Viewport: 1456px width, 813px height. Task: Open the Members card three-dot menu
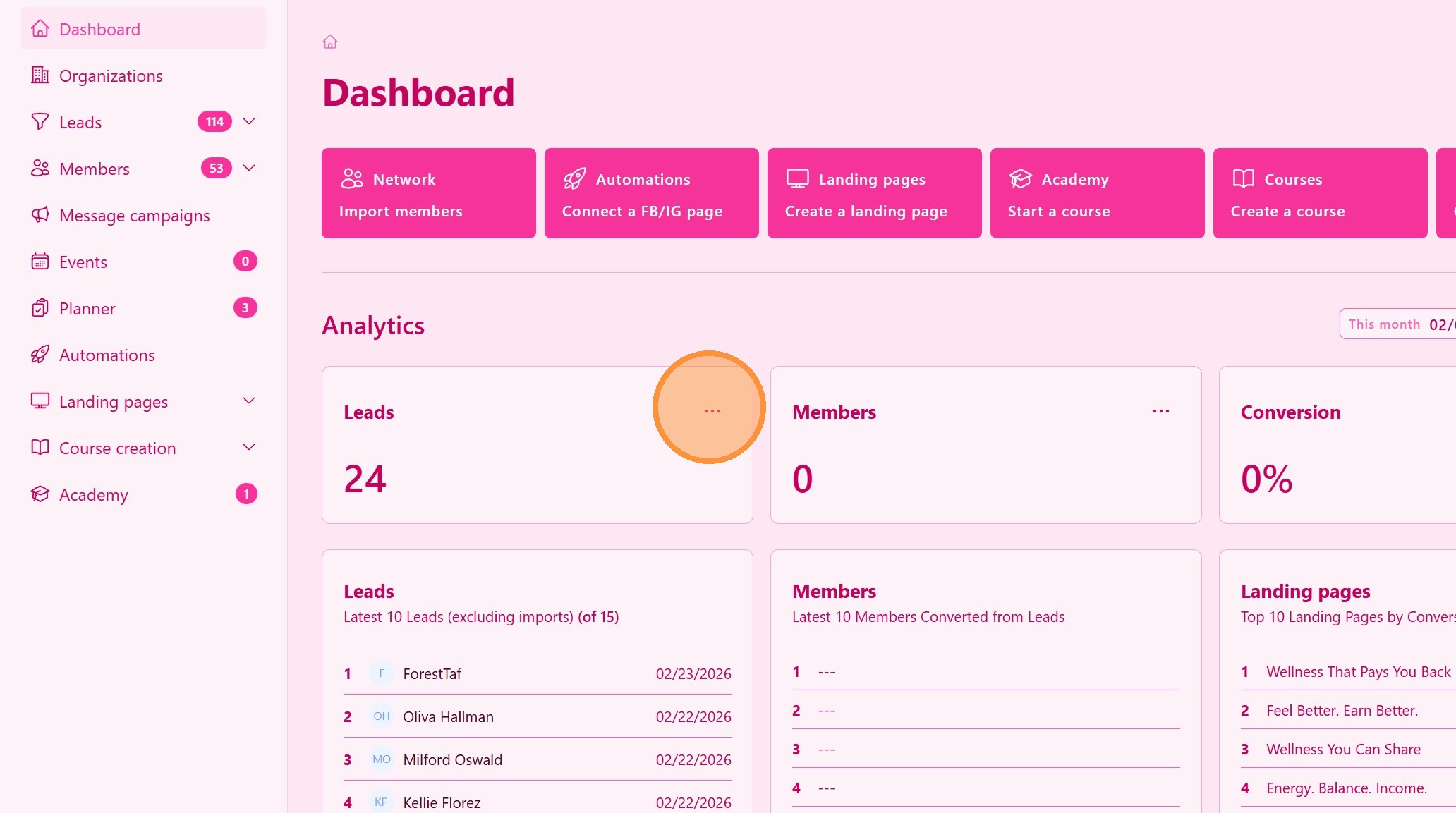[1160, 411]
